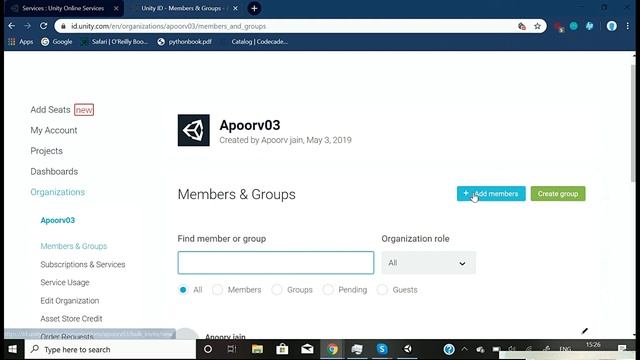Open a new browser tab
640x360 pixels.
click(254, 8)
